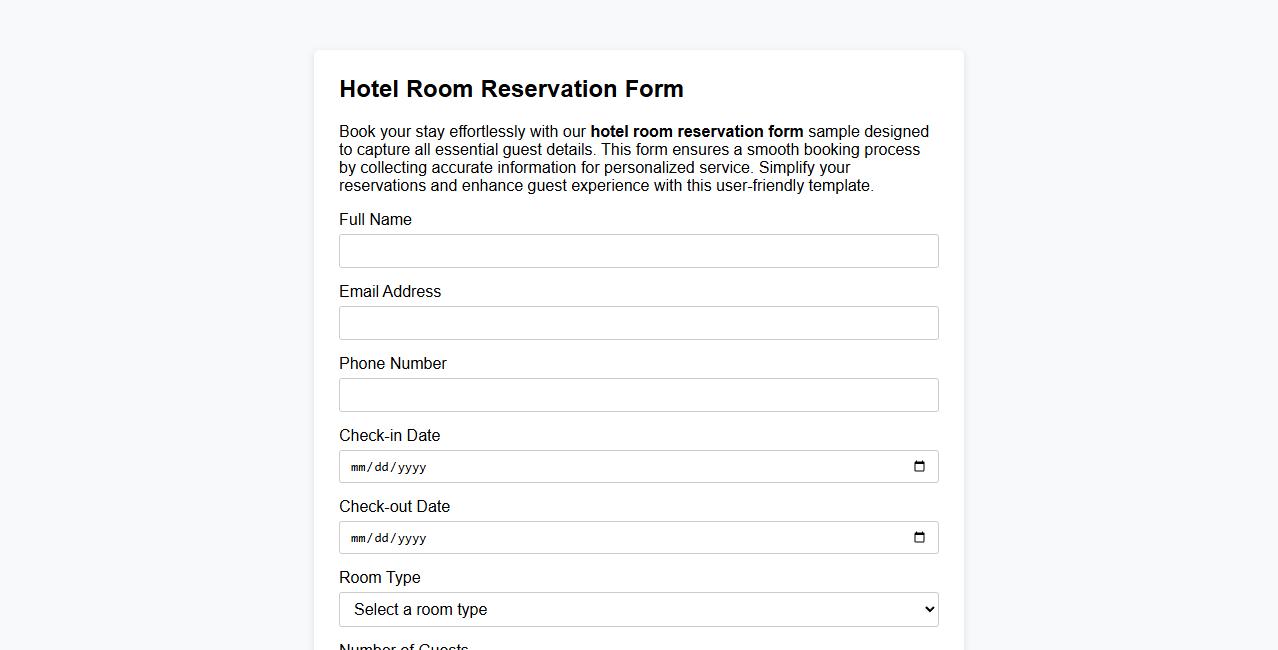Open the room type list showing 'Select a room type'

coord(638,609)
